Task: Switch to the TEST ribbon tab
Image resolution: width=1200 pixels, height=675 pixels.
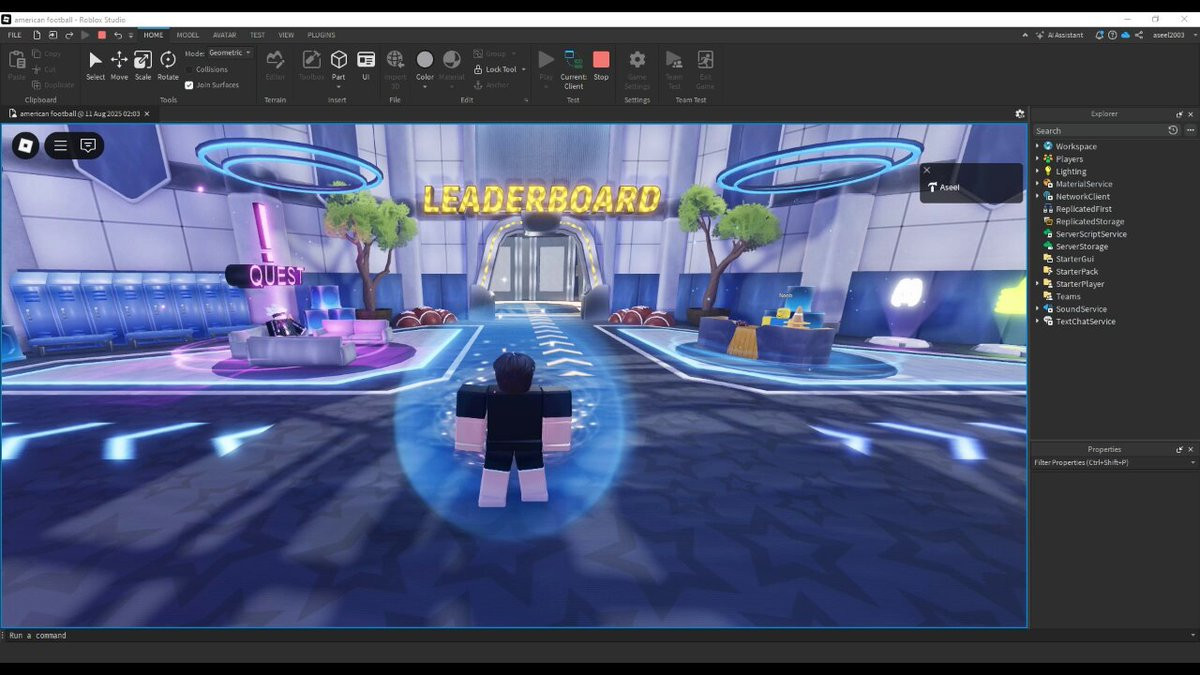Action: point(257,35)
